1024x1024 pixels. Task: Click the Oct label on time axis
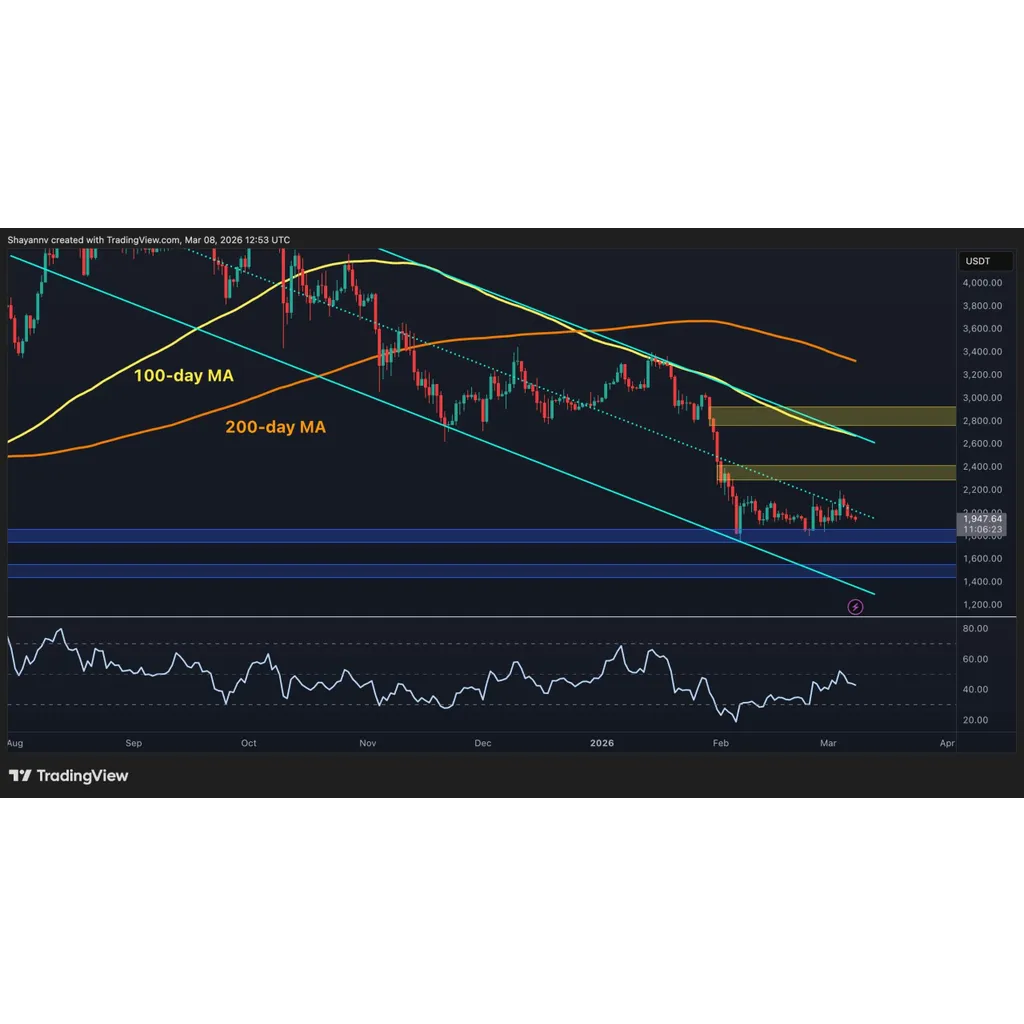(248, 743)
